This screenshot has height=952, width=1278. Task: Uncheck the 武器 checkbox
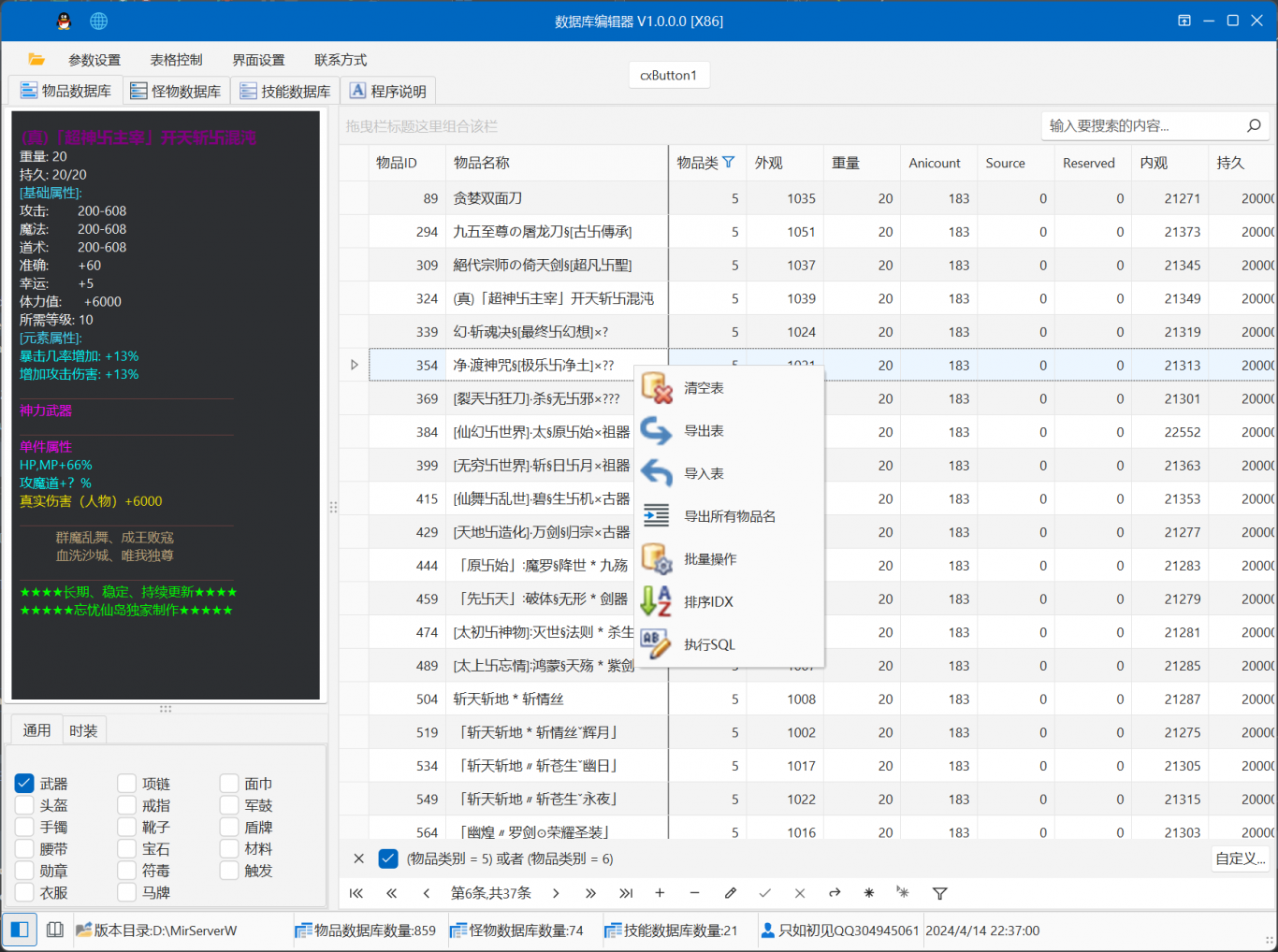click(x=24, y=784)
